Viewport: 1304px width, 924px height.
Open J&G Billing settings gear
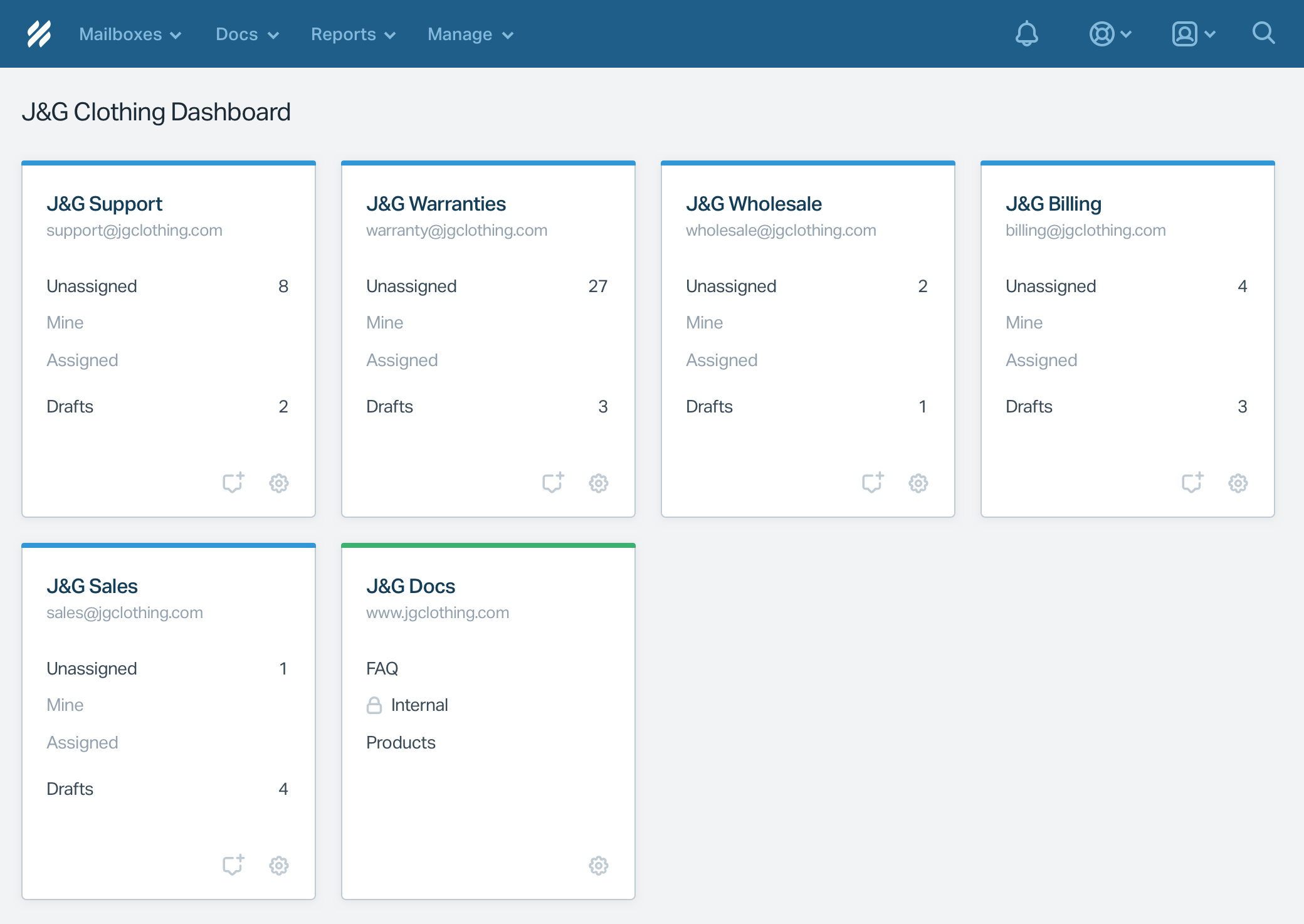click(1238, 483)
